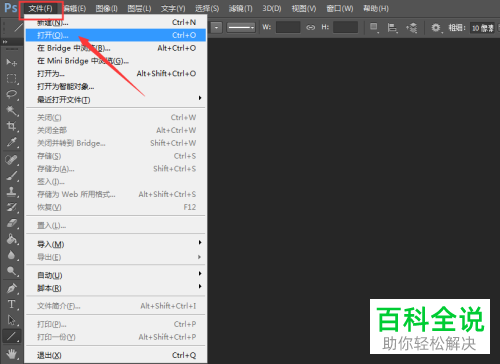Expand the toolbox double-arrow toggle
The height and width of the screenshot is (364, 500).
pyautogui.click(x=5, y=42)
